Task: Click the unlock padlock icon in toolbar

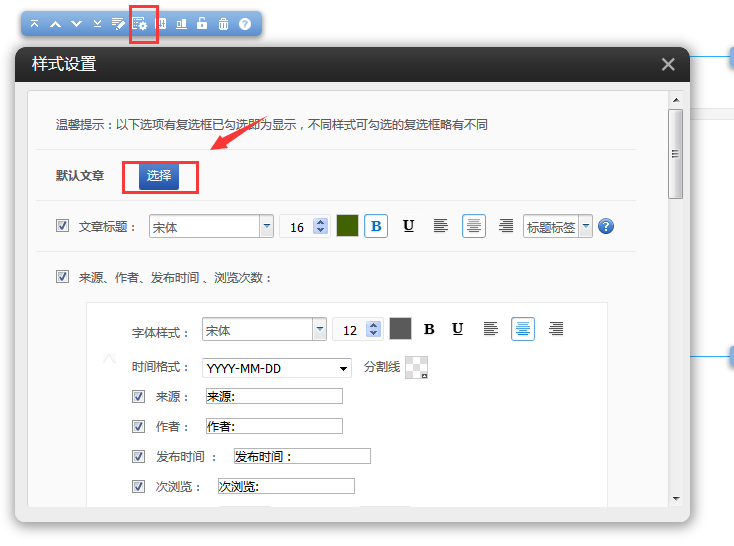Action: [202, 23]
